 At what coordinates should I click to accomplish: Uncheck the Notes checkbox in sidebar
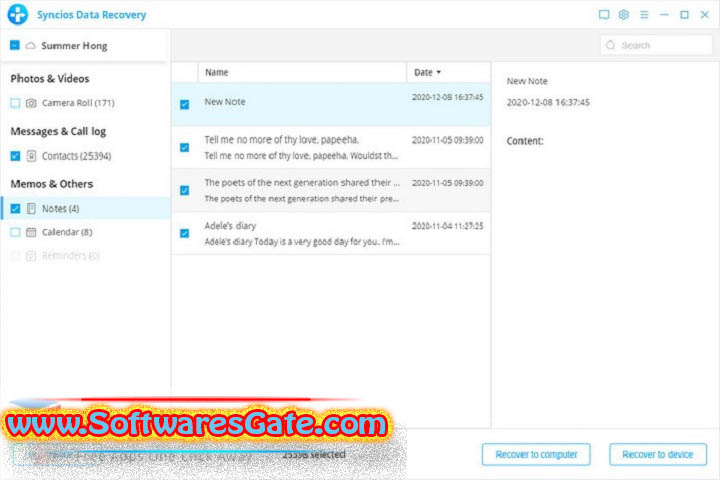(15, 209)
